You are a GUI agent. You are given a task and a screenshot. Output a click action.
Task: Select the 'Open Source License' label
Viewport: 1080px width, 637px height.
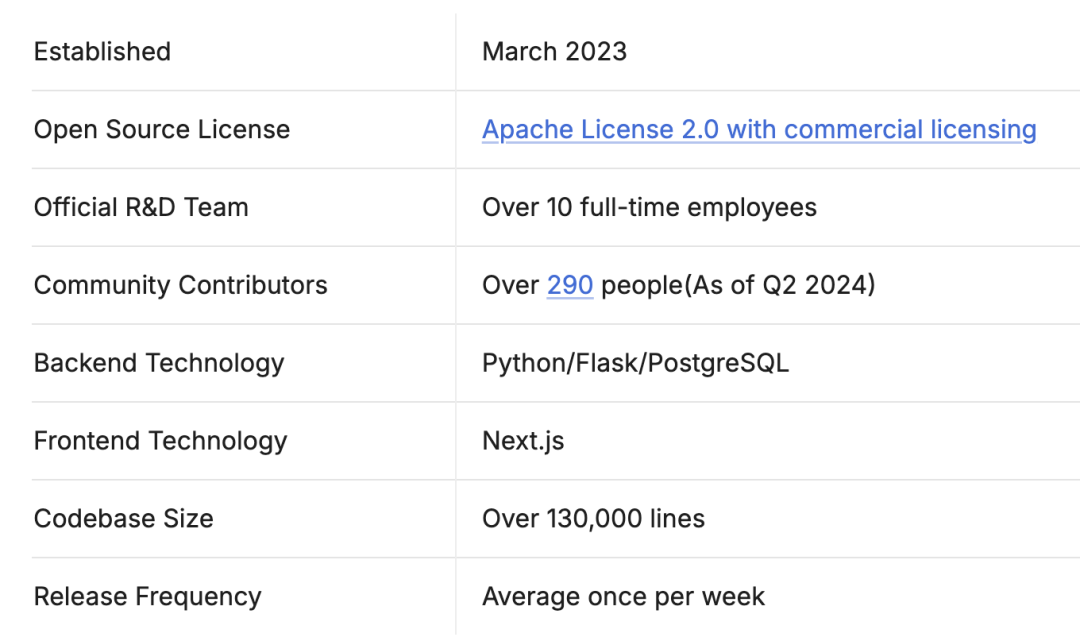pyautogui.click(x=162, y=129)
